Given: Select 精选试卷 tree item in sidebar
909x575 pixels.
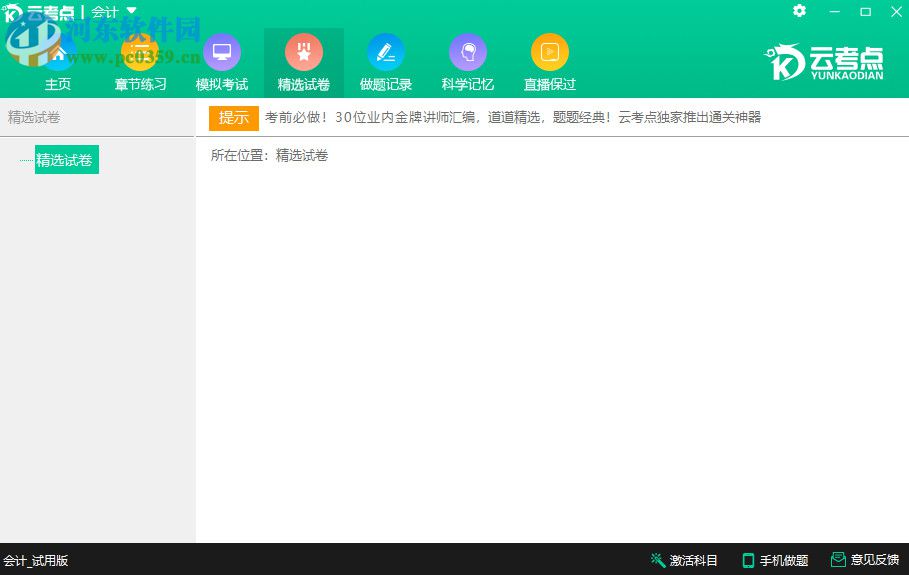Looking at the screenshot, I should pos(67,159).
